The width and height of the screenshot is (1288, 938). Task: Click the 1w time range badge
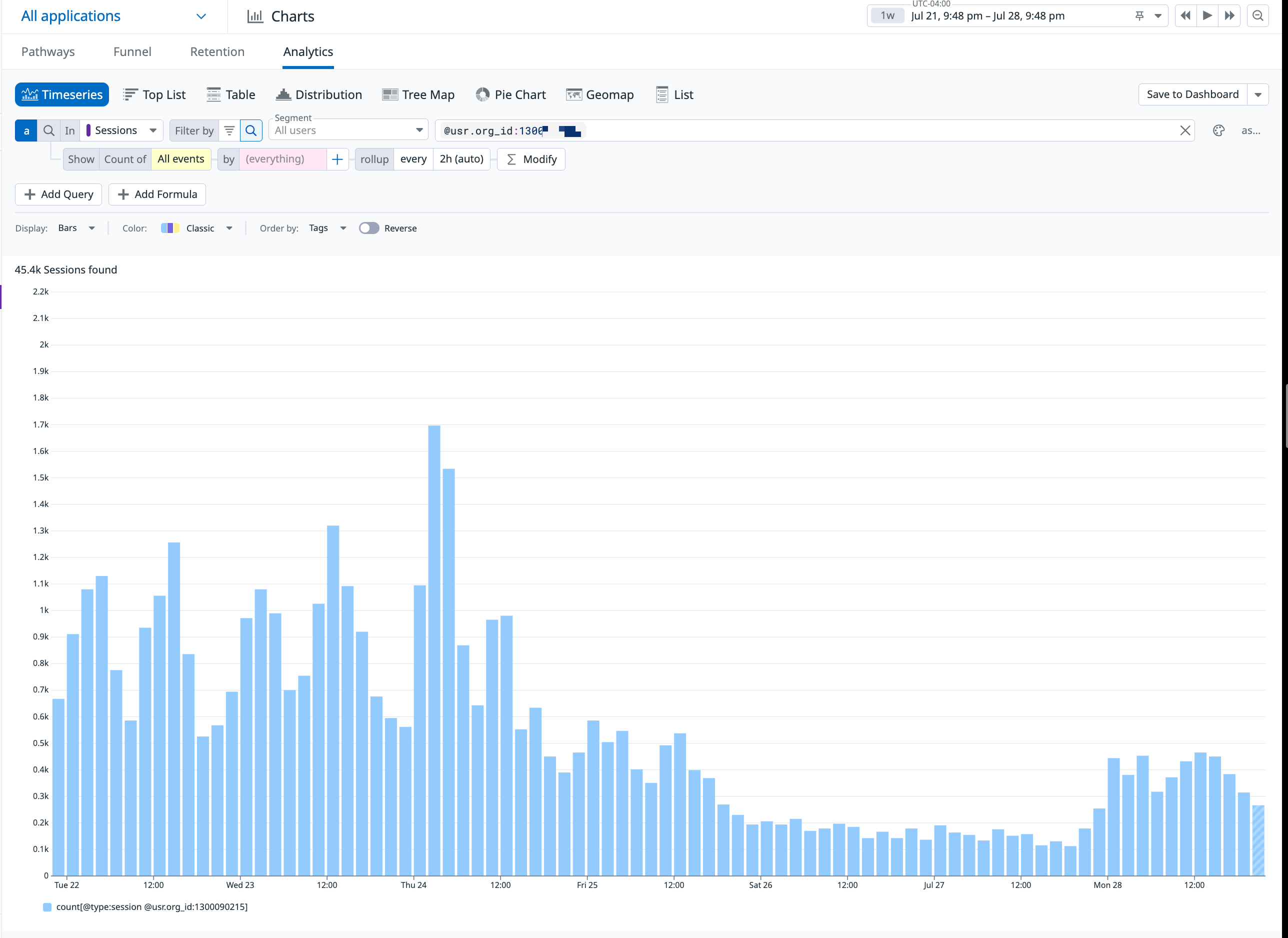(x=887, y=16)
